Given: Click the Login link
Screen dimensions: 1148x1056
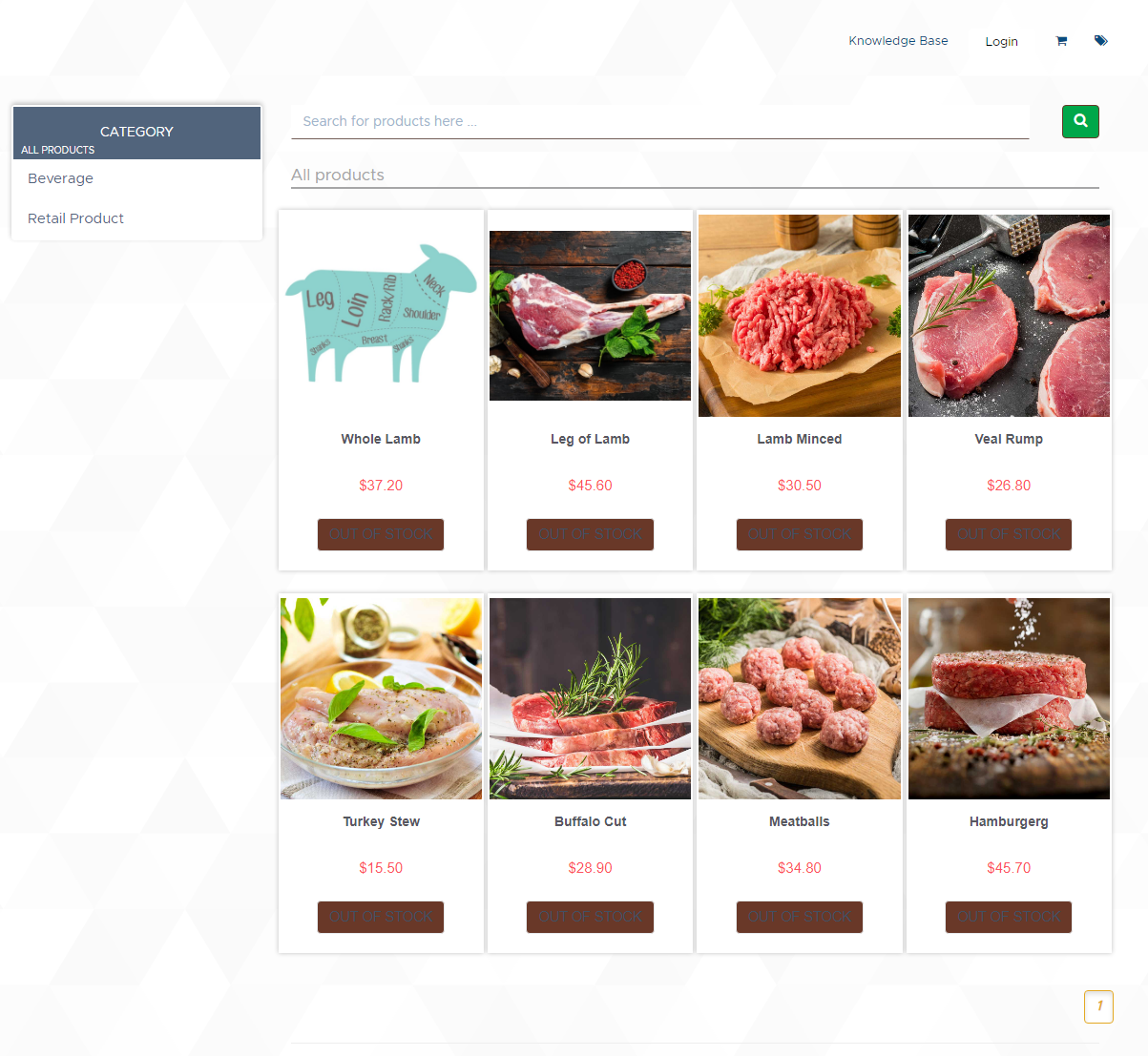Looking at the screenshot, I should 1001,42.
